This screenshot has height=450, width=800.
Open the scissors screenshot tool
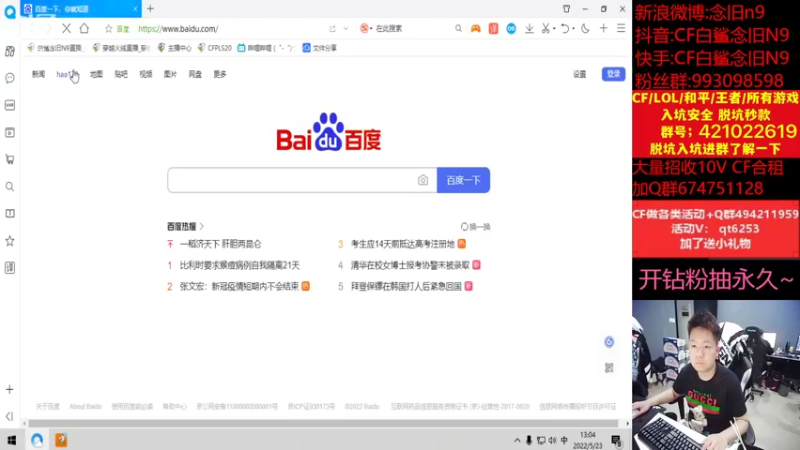coord(546,29)
